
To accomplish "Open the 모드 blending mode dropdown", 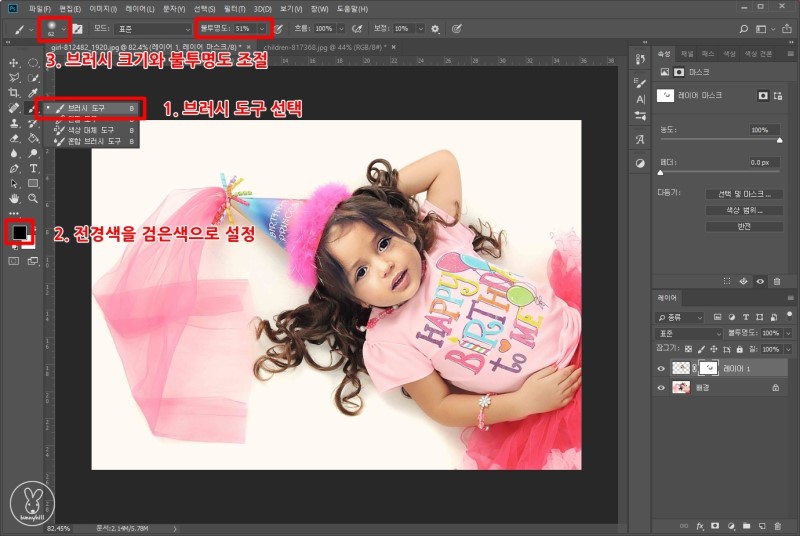I will point(155,29).
